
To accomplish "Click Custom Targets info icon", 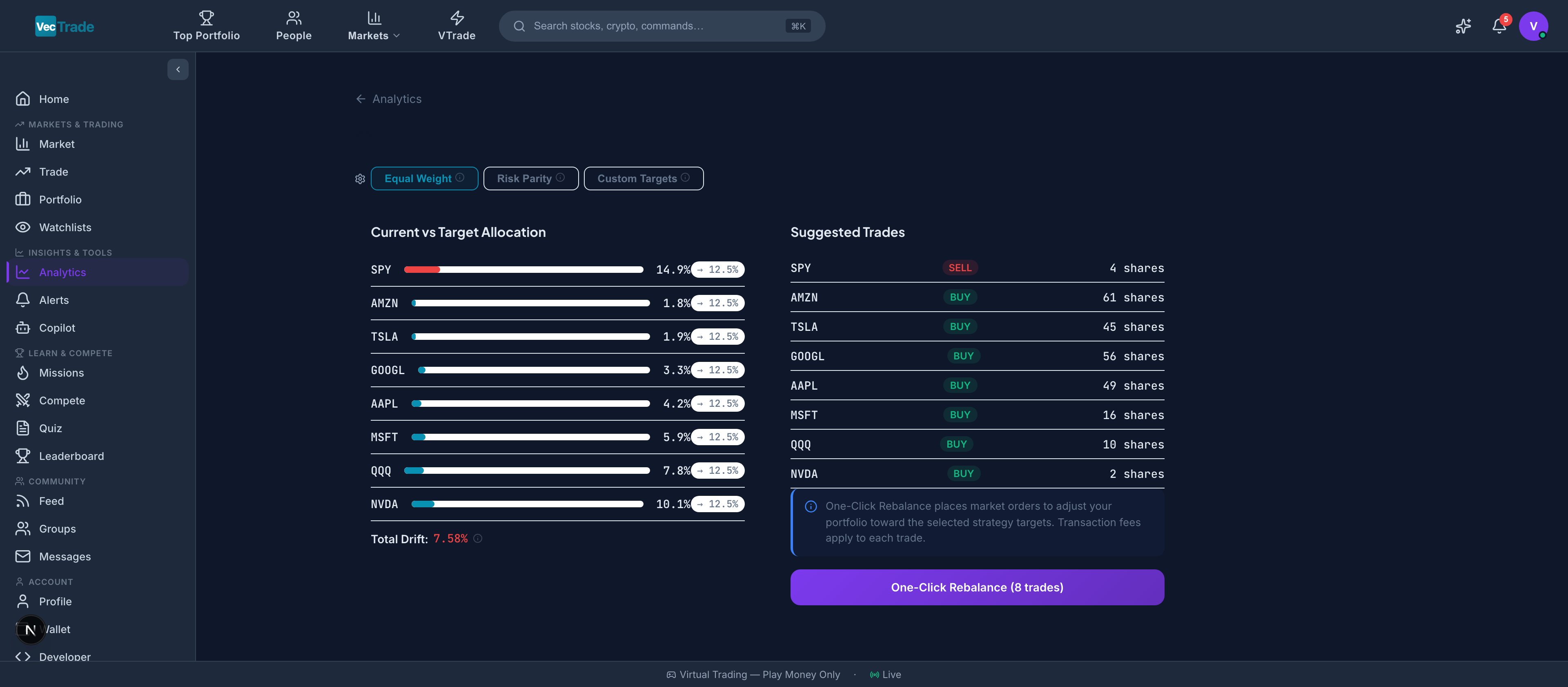I will (685, 177).
